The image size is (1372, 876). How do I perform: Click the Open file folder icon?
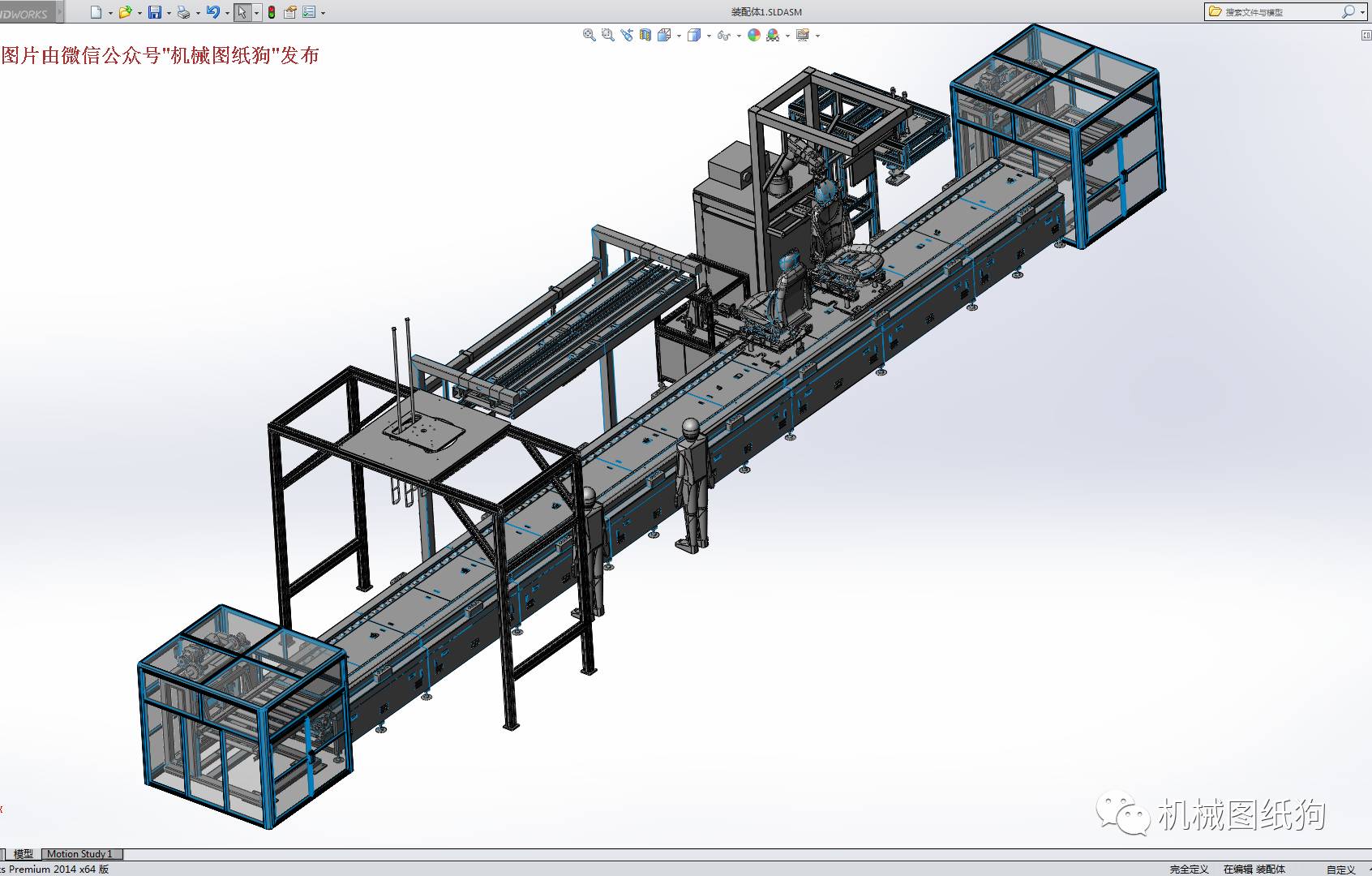[x=125, y=12]
